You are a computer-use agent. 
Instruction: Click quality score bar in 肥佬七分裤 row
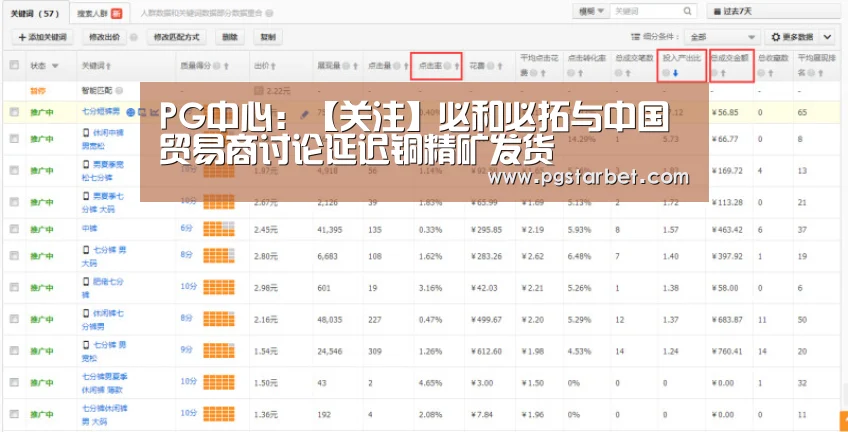coord(218,288)
